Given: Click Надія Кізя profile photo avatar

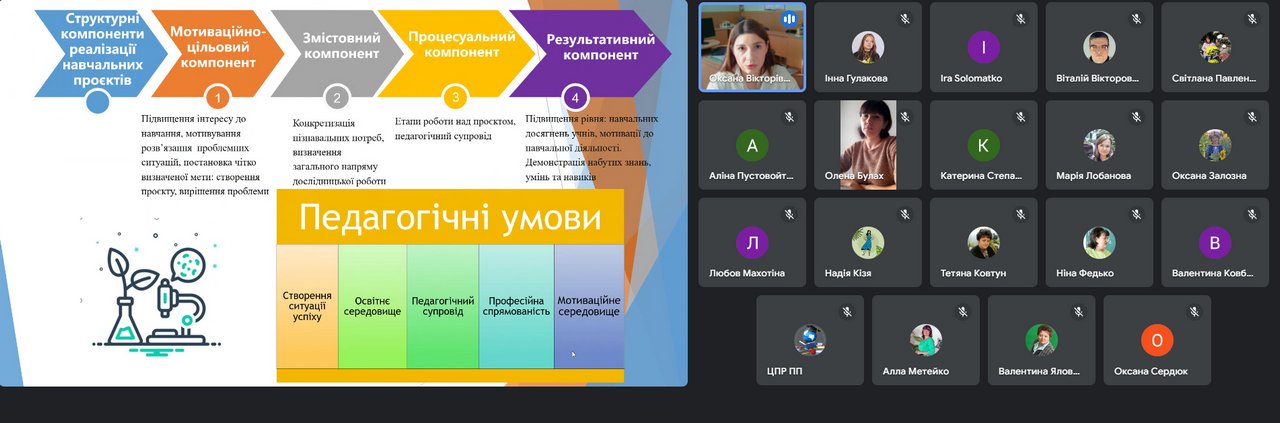Looking at the screenshot, I should [x=868, y=243].
